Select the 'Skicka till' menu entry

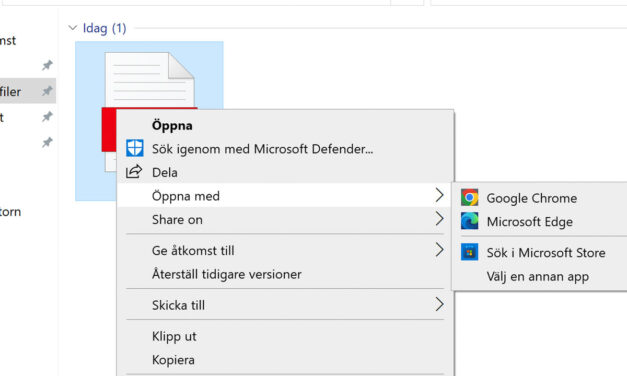[x=285, y=305]
